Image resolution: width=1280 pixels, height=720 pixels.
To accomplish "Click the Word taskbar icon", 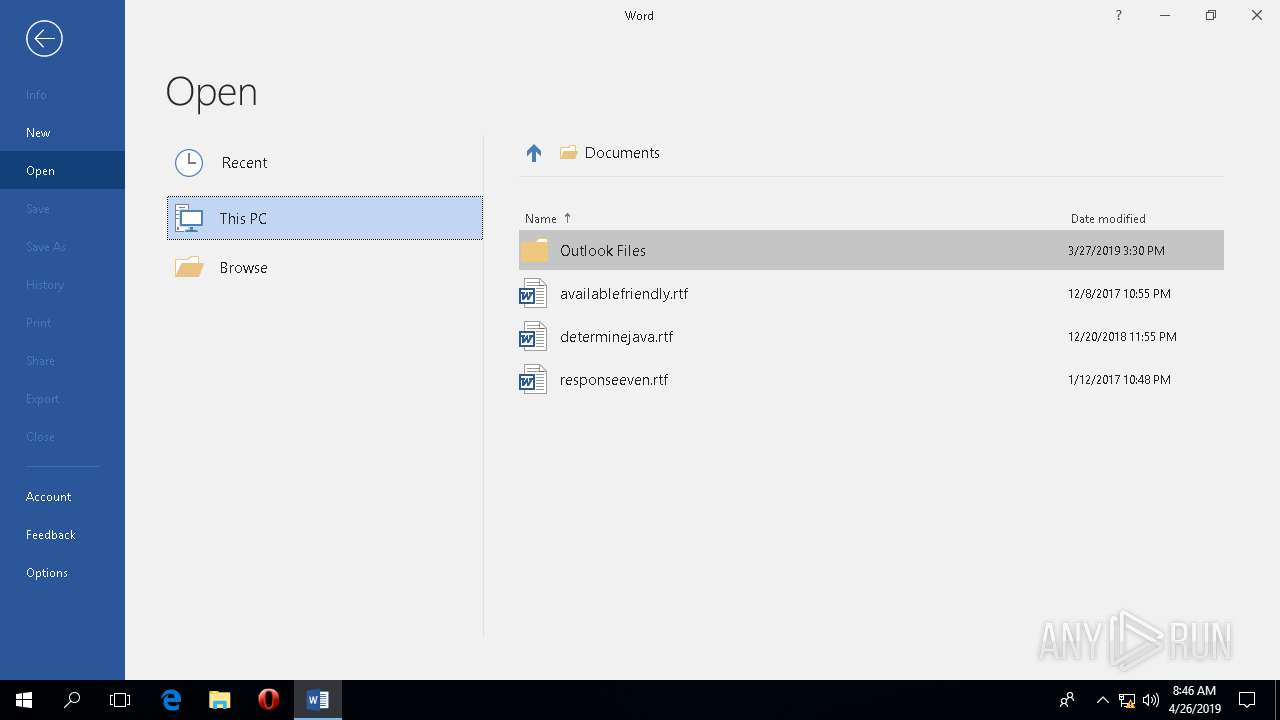I will click(318, 700).
